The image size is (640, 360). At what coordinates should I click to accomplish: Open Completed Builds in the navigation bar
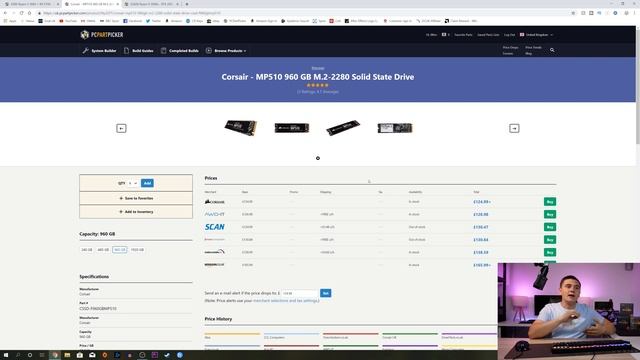(180, 51)
